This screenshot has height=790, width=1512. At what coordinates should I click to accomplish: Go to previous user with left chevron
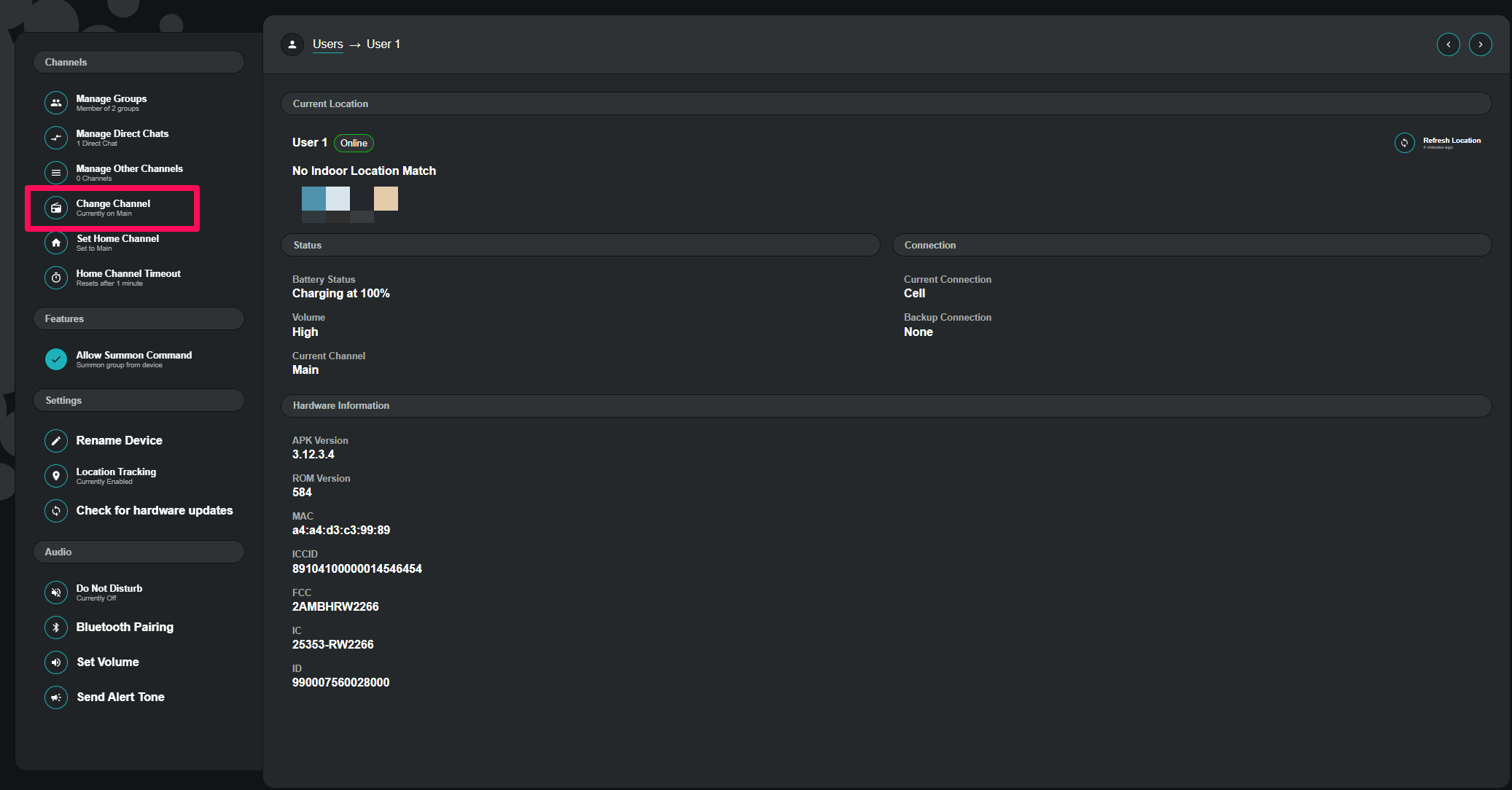click(1448, 44)
